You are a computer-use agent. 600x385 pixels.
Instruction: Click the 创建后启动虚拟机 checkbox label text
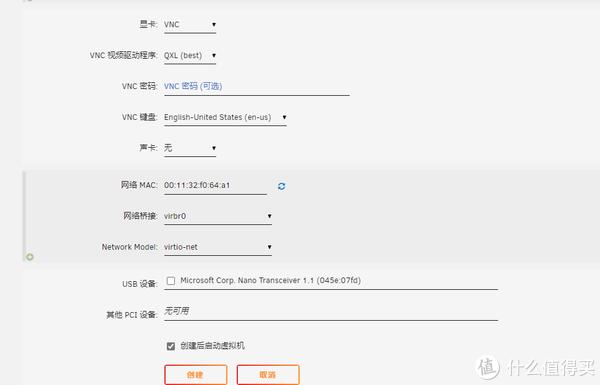click(212, 346)
